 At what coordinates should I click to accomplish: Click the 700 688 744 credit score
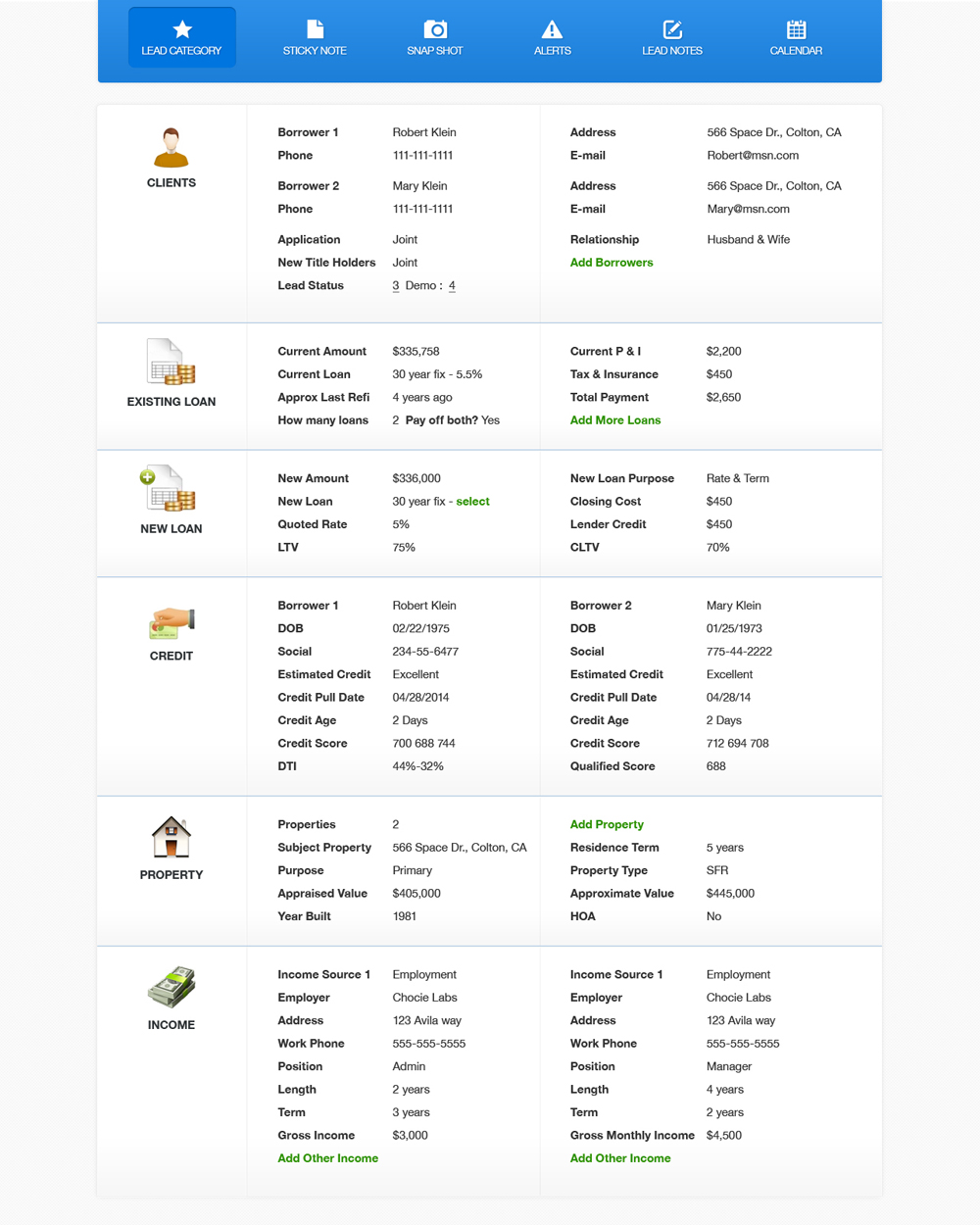tap(423, 744)
